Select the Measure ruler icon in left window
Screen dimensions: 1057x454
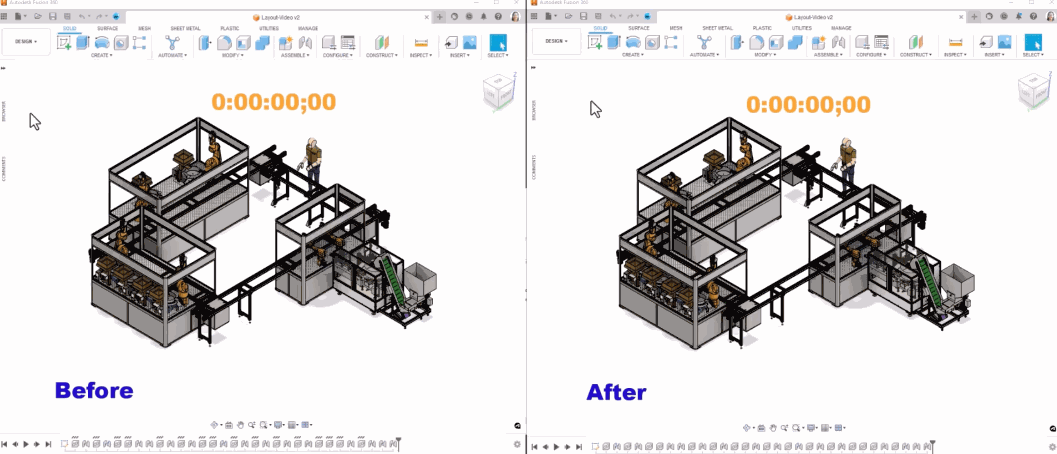coord(421,42)
